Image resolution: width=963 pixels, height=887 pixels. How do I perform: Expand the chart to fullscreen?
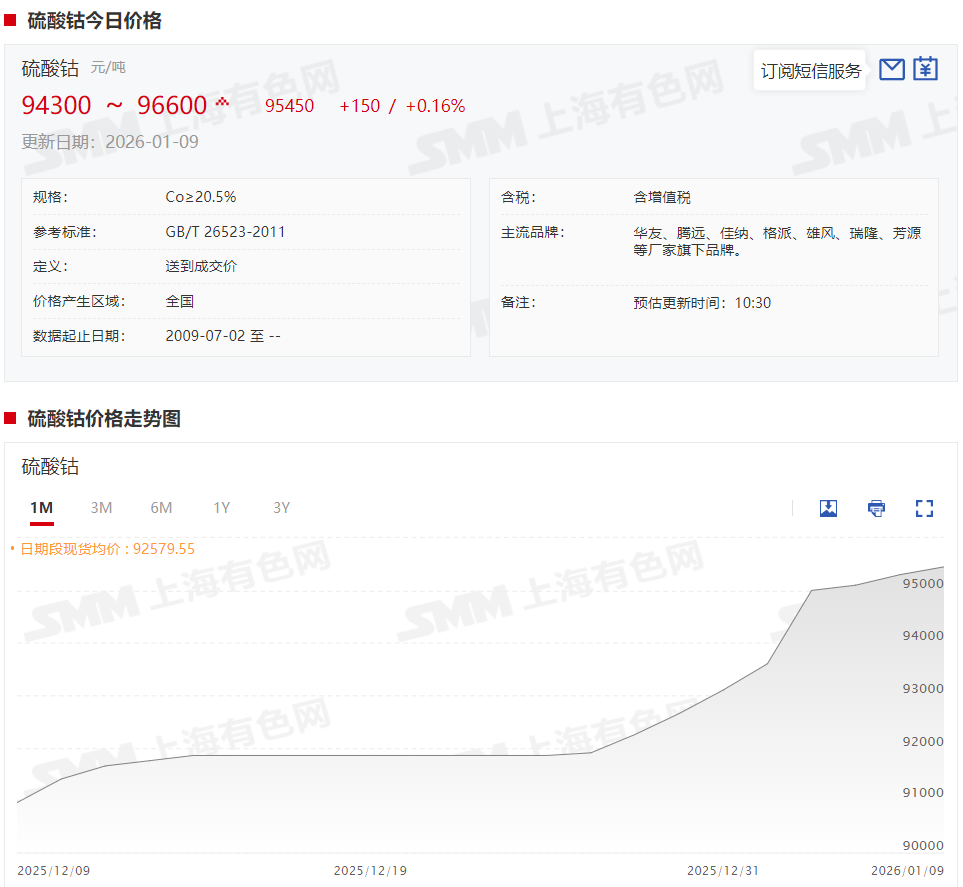click(924, 508)
